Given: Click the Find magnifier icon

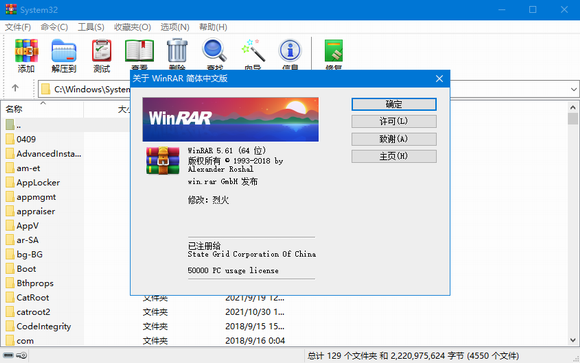Looking at the screenshot, I should (x=215, y=50).
